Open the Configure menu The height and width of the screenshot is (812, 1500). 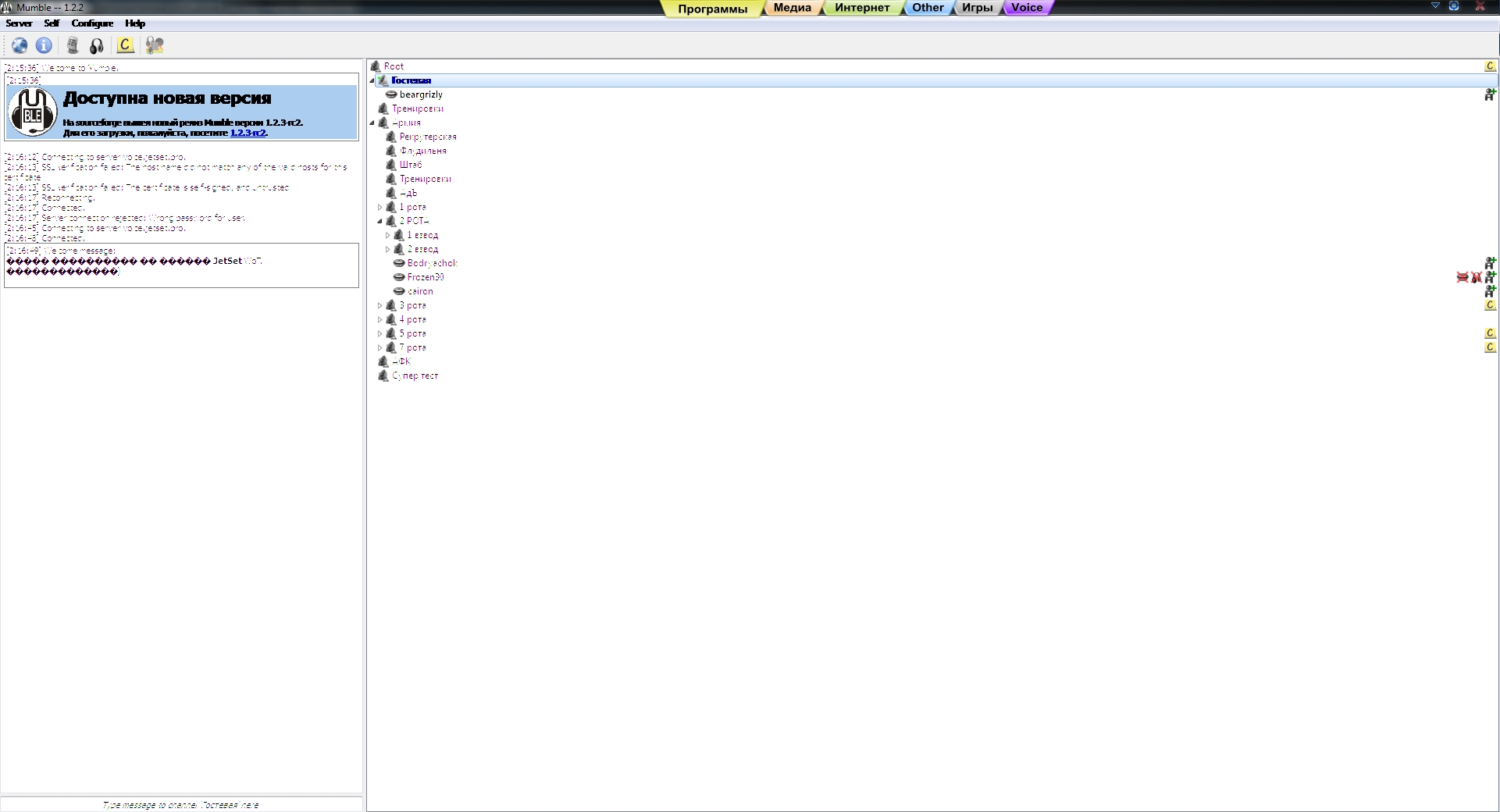click(x=92, y=23)
